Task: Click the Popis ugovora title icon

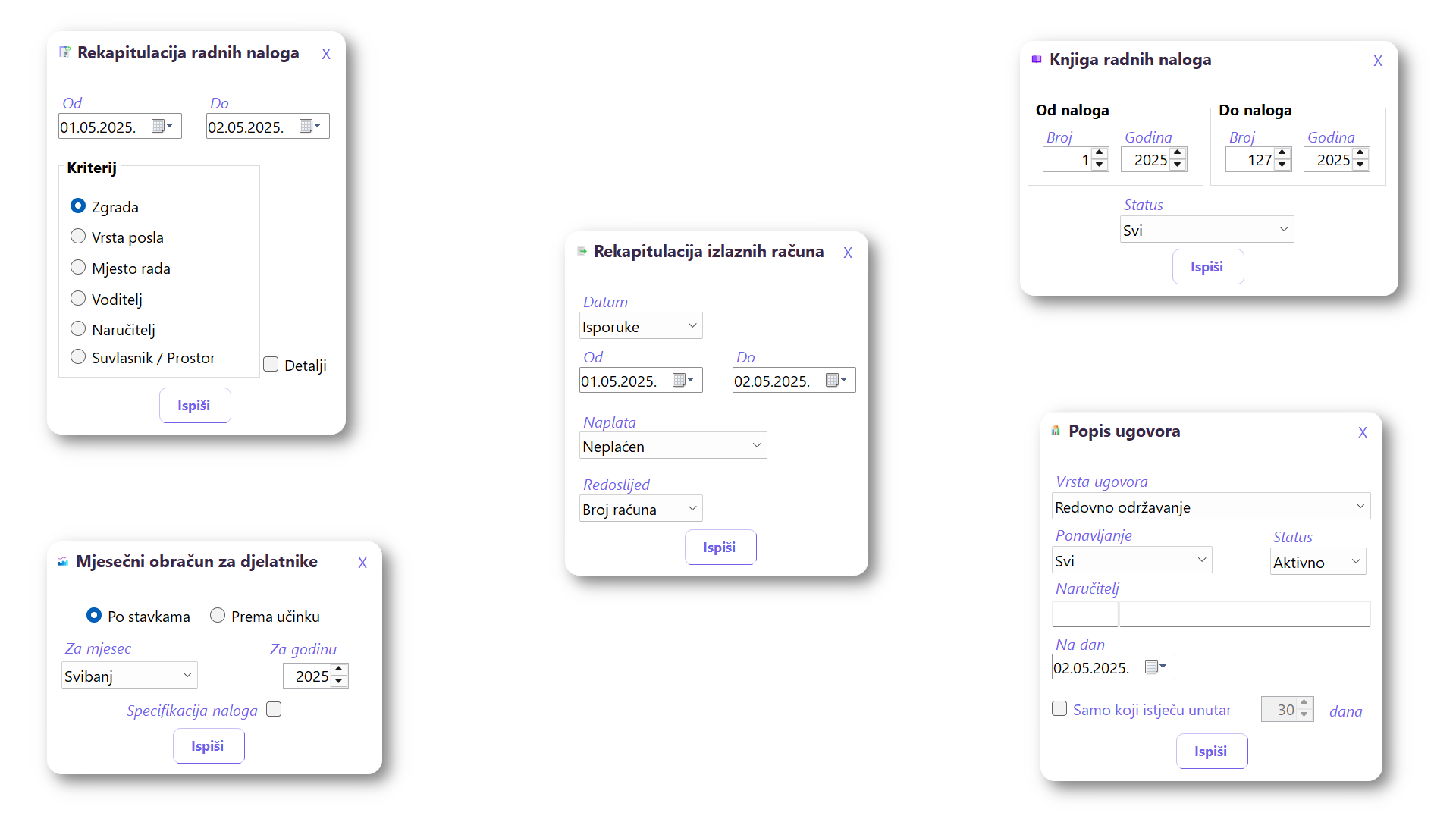Action: (x=1056, y=431)
